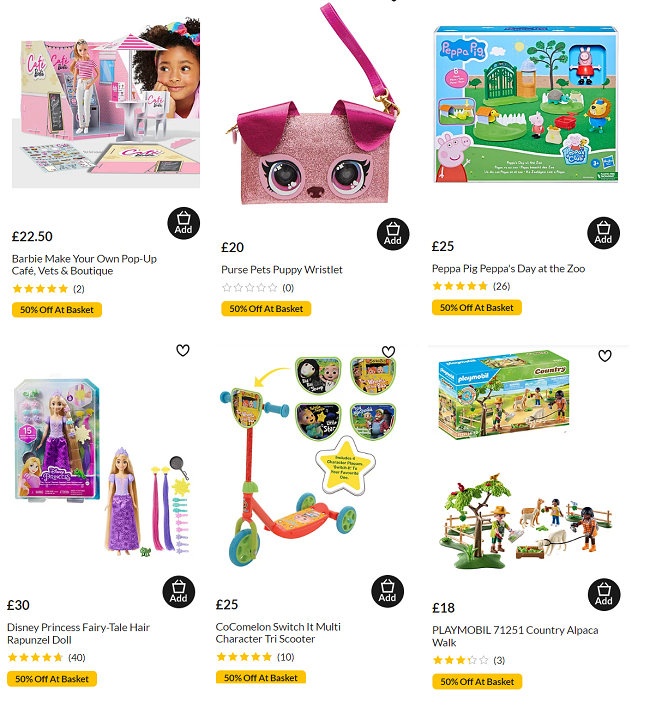The height and width of the screenshot is (709, 650).
Task: Save PLAYMOBIL Alpaca Walk to wishlist heart
Action: pyautogui.click(x=605, y=356)
